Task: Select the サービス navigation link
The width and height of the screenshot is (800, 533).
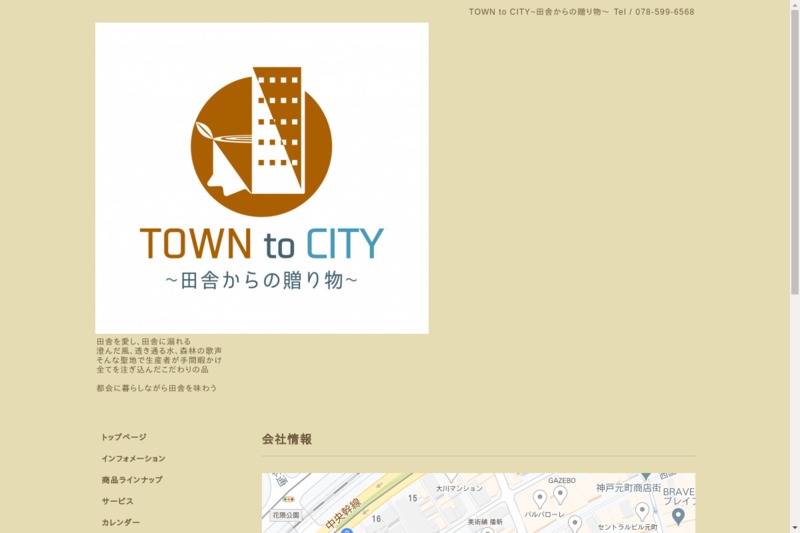Action: pyautogui.click(x=117, y=501)
